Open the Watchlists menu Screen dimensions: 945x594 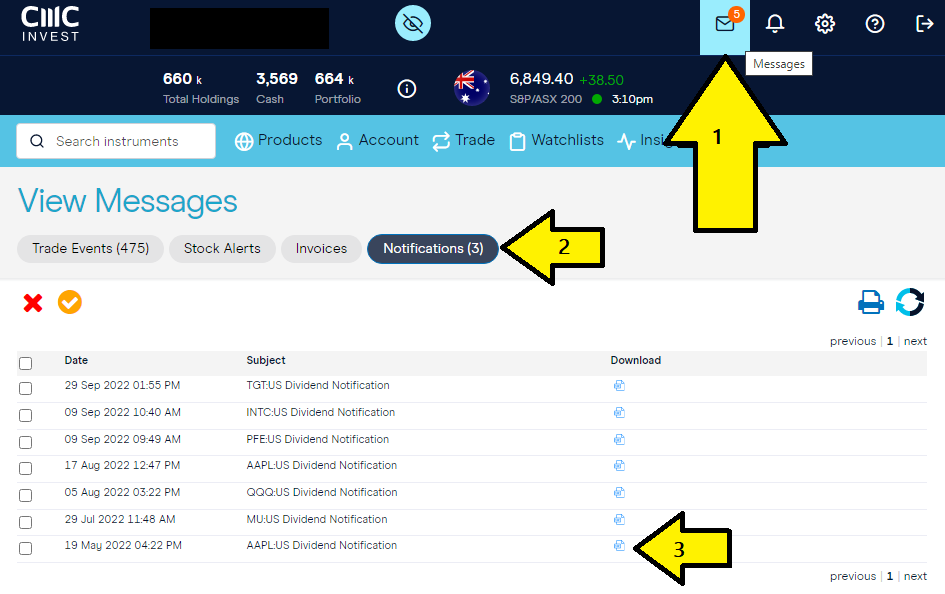click(556, 140)
